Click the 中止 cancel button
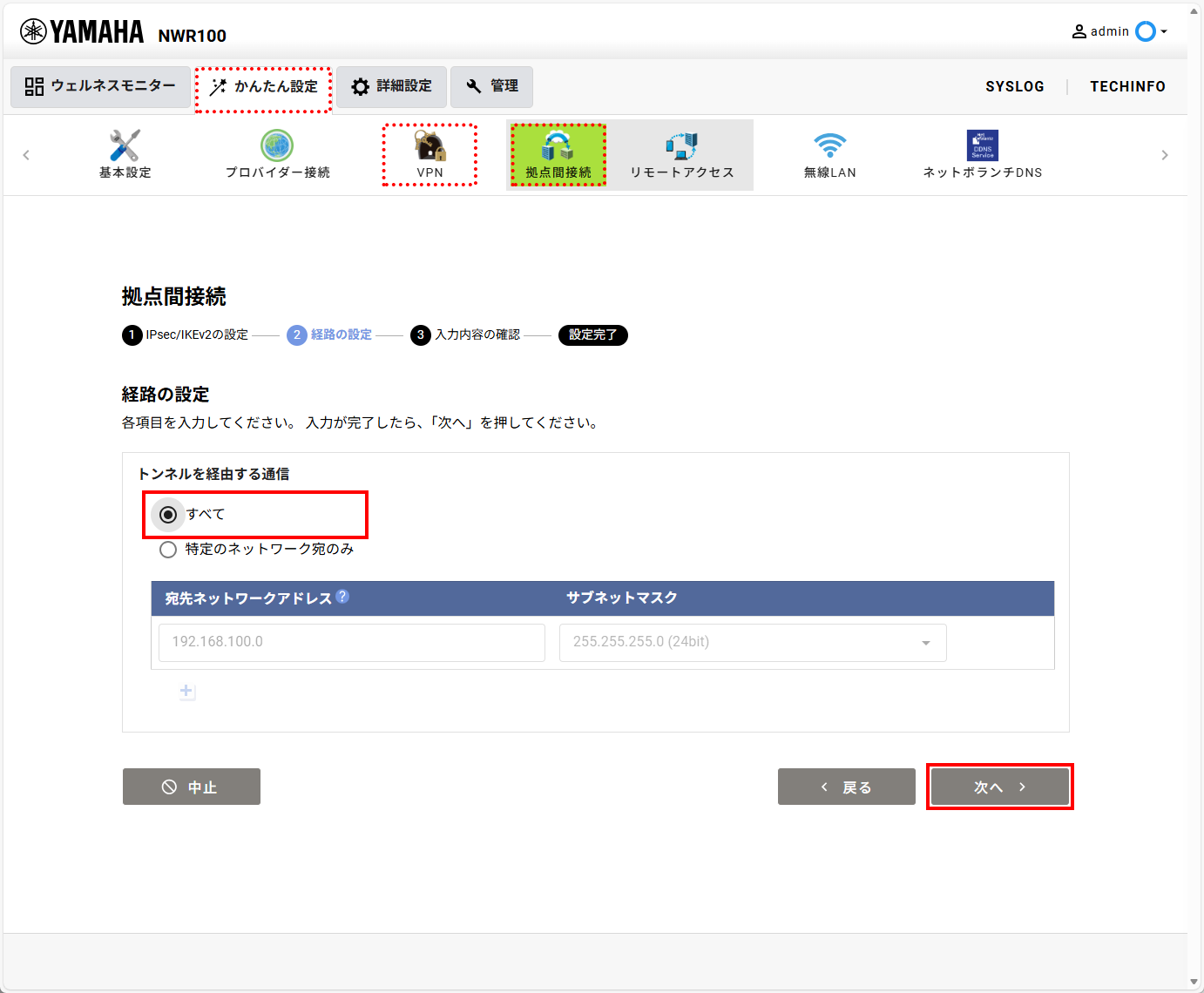The width and height of the screenshot is (1204, 993). 192,787
